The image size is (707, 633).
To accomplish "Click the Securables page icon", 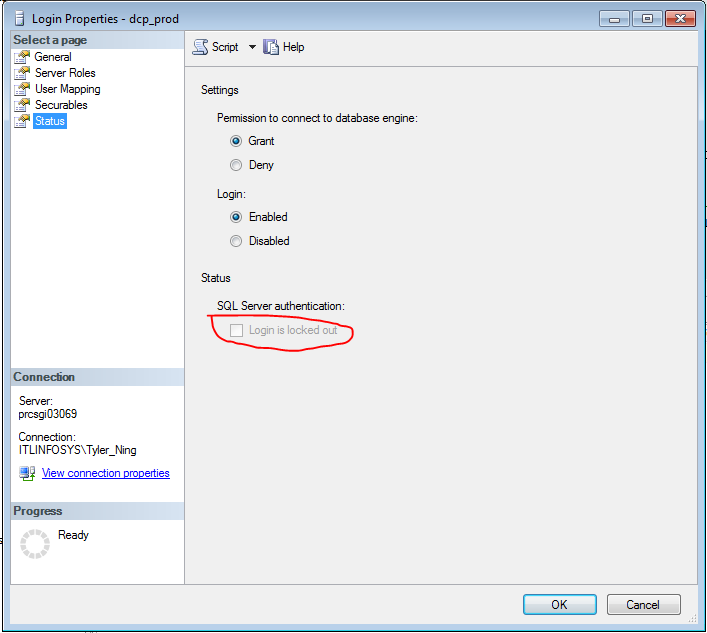I will (22, 105).
